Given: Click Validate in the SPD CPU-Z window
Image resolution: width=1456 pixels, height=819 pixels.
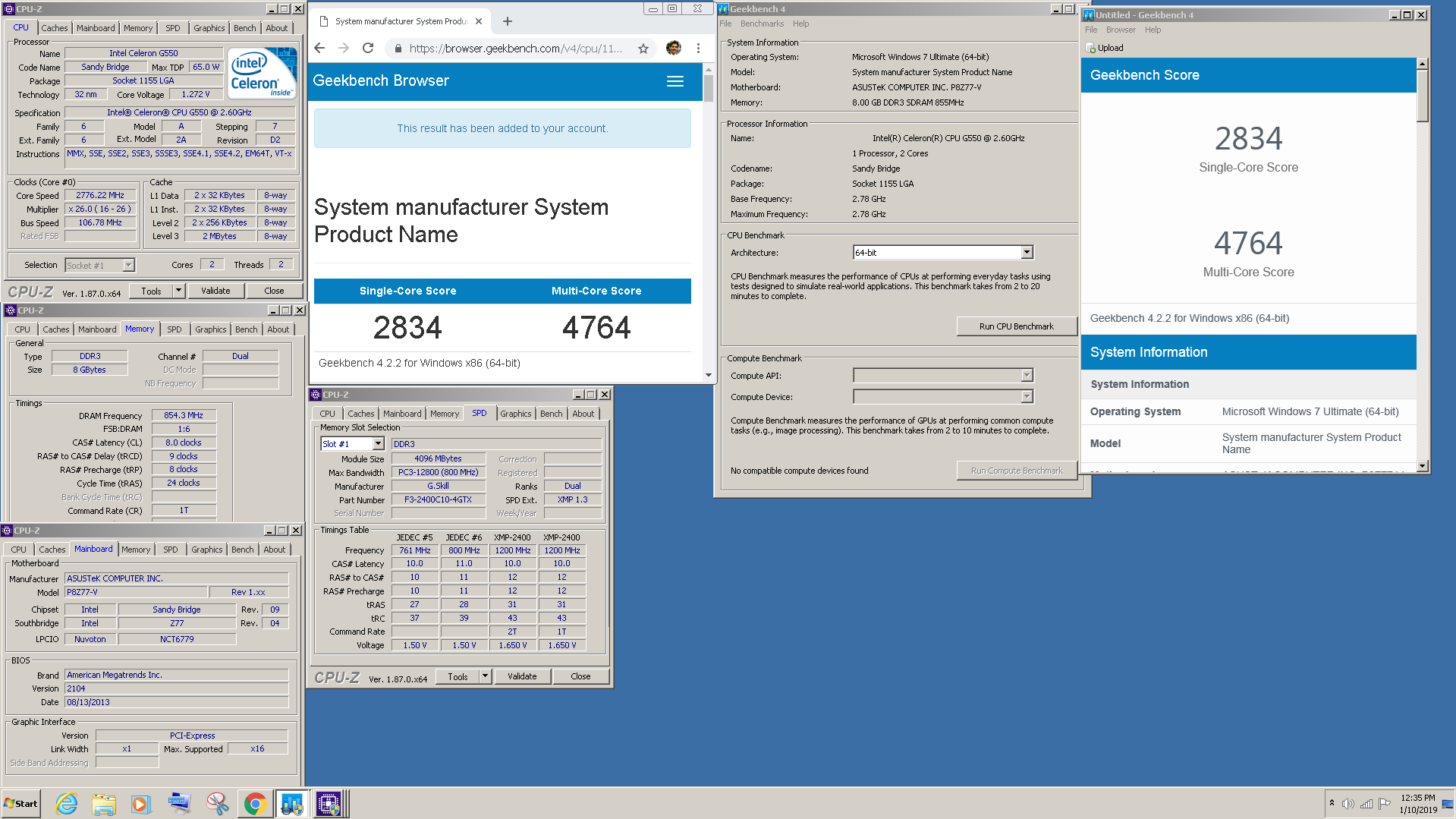Looking at the screenshot, I should (x=522, y=676).
